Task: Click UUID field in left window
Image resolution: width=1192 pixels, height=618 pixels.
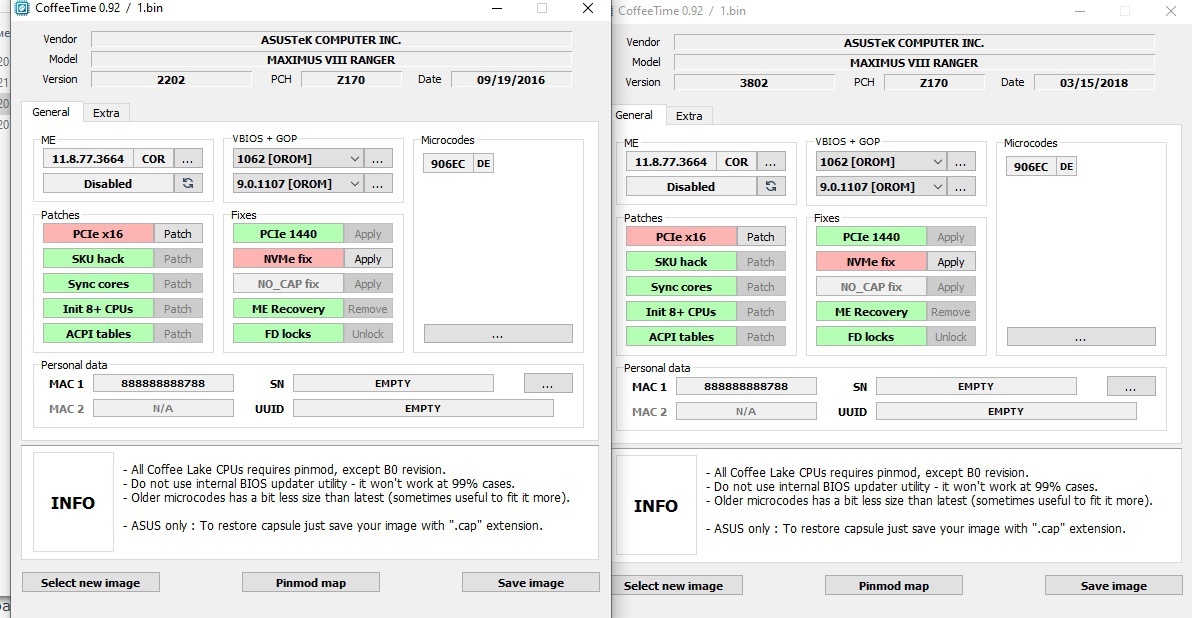Action: click(423, 408)
